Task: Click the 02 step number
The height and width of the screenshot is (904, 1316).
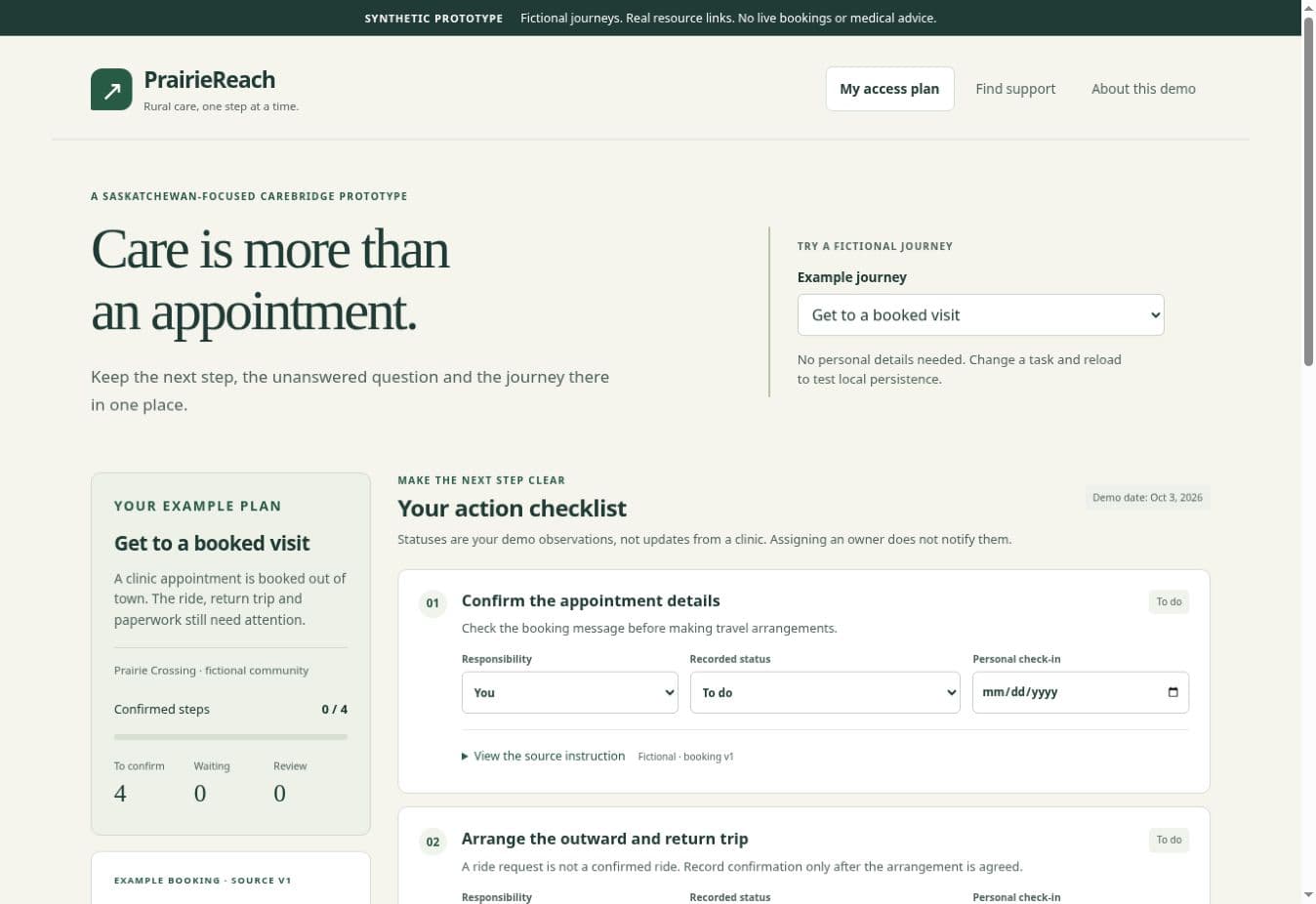Action: 432,842
